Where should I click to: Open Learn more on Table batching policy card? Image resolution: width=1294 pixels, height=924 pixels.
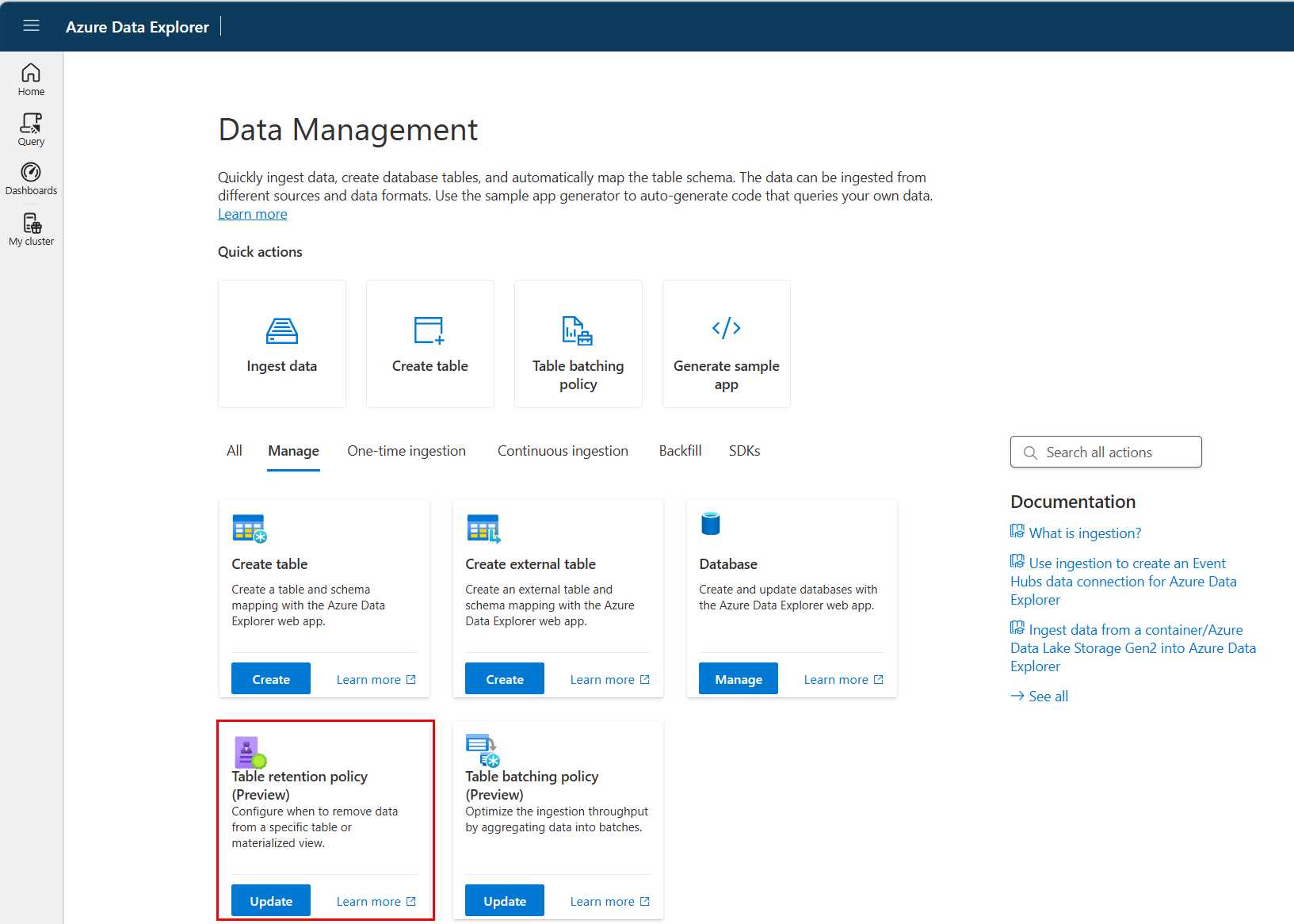[610, 902]
